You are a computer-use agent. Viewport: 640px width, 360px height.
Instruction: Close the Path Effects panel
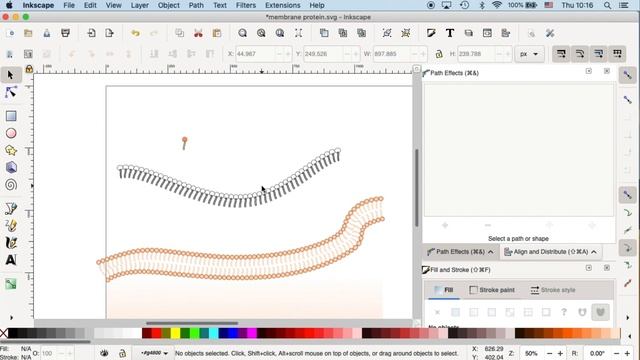pos(607,71)
